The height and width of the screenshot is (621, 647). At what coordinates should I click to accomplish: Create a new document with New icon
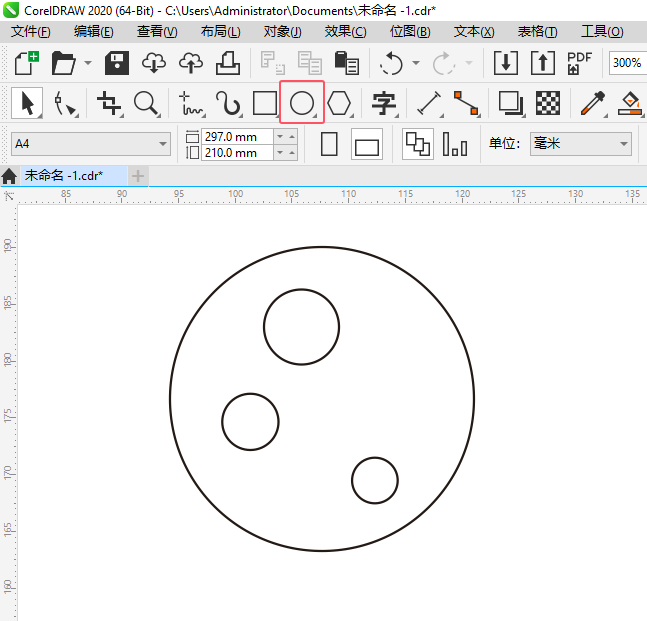click(26, 63)
